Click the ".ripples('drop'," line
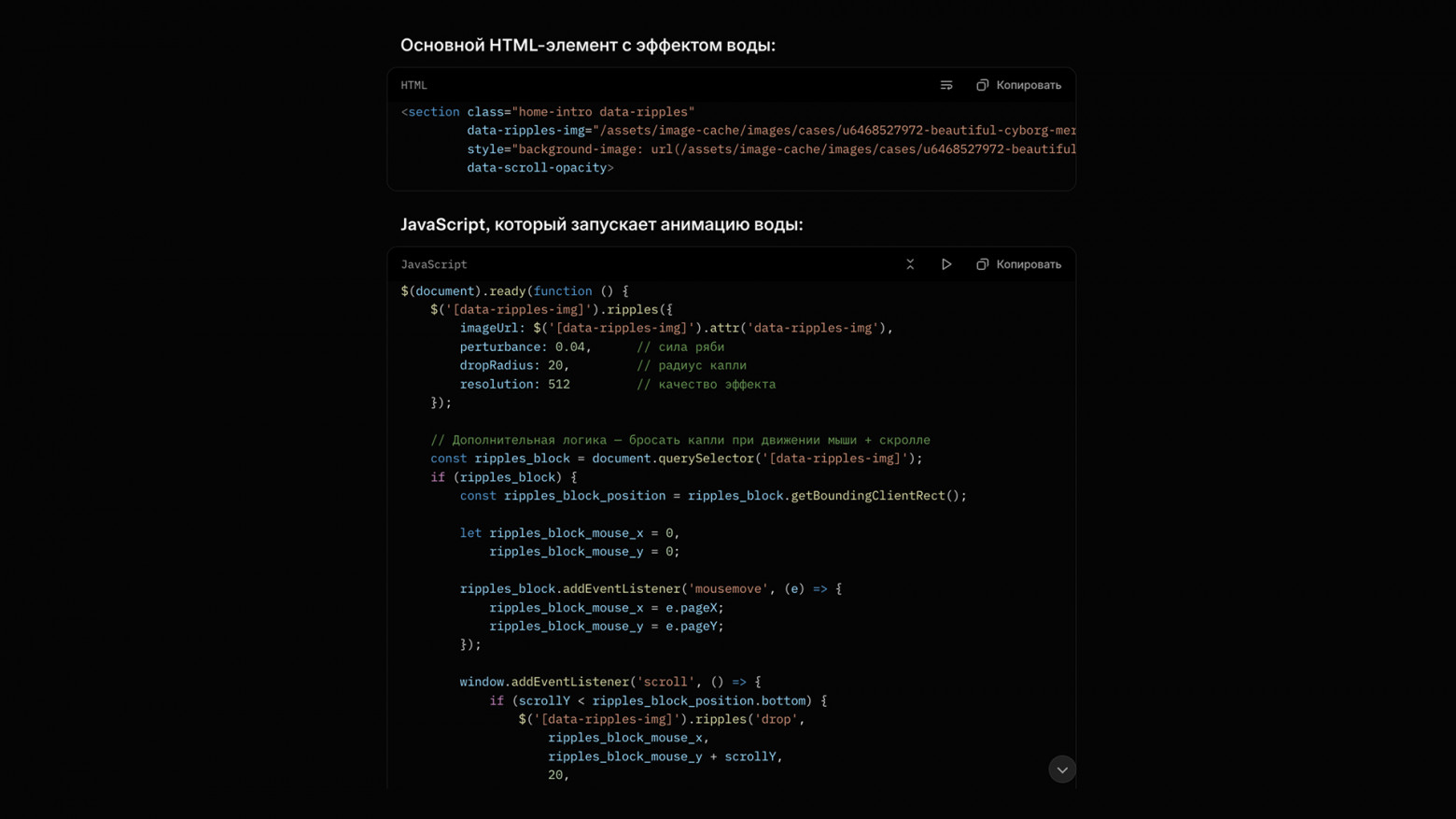1456x819 pixels. pos(662,719)
